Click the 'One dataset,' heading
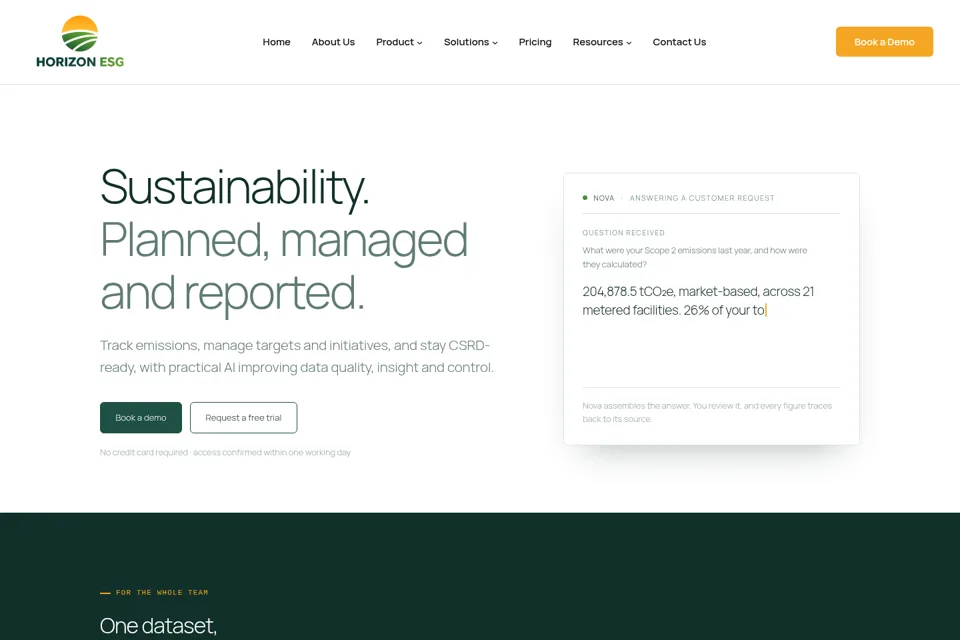This screenshot has height=640, width=960. pos(158,626)
